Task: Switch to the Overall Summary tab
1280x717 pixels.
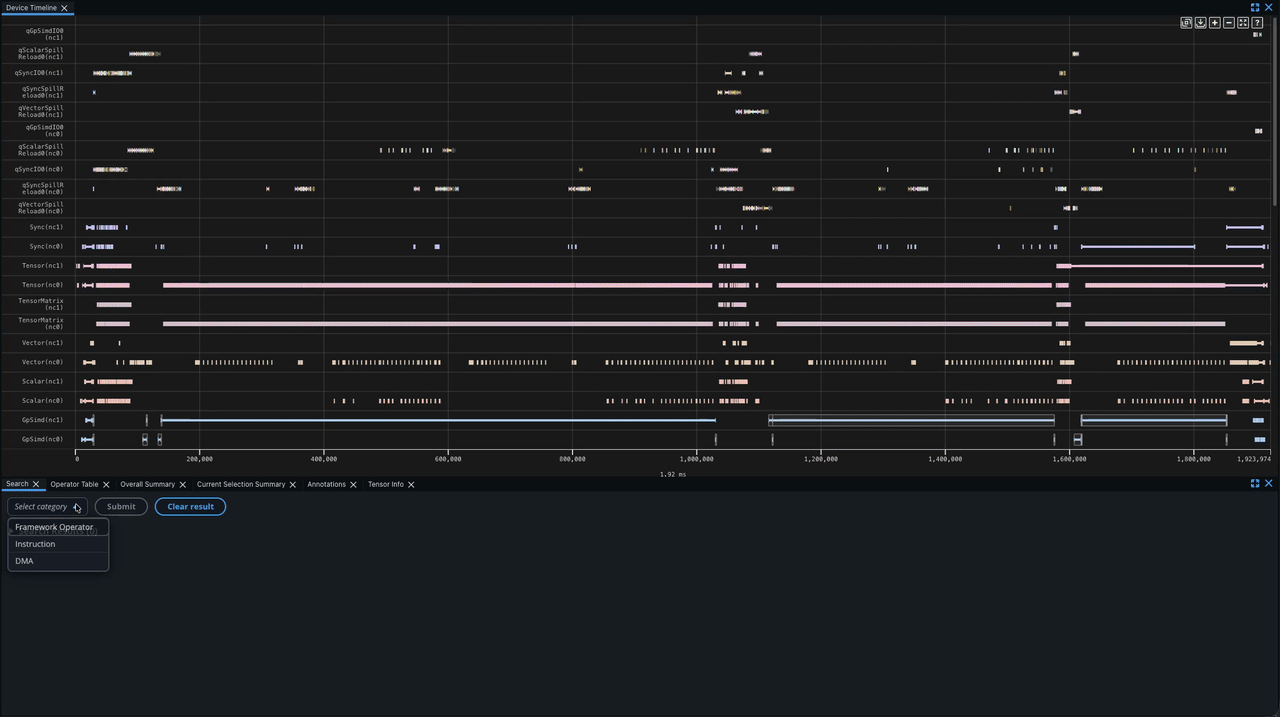Action: click(x=147, y=484)
